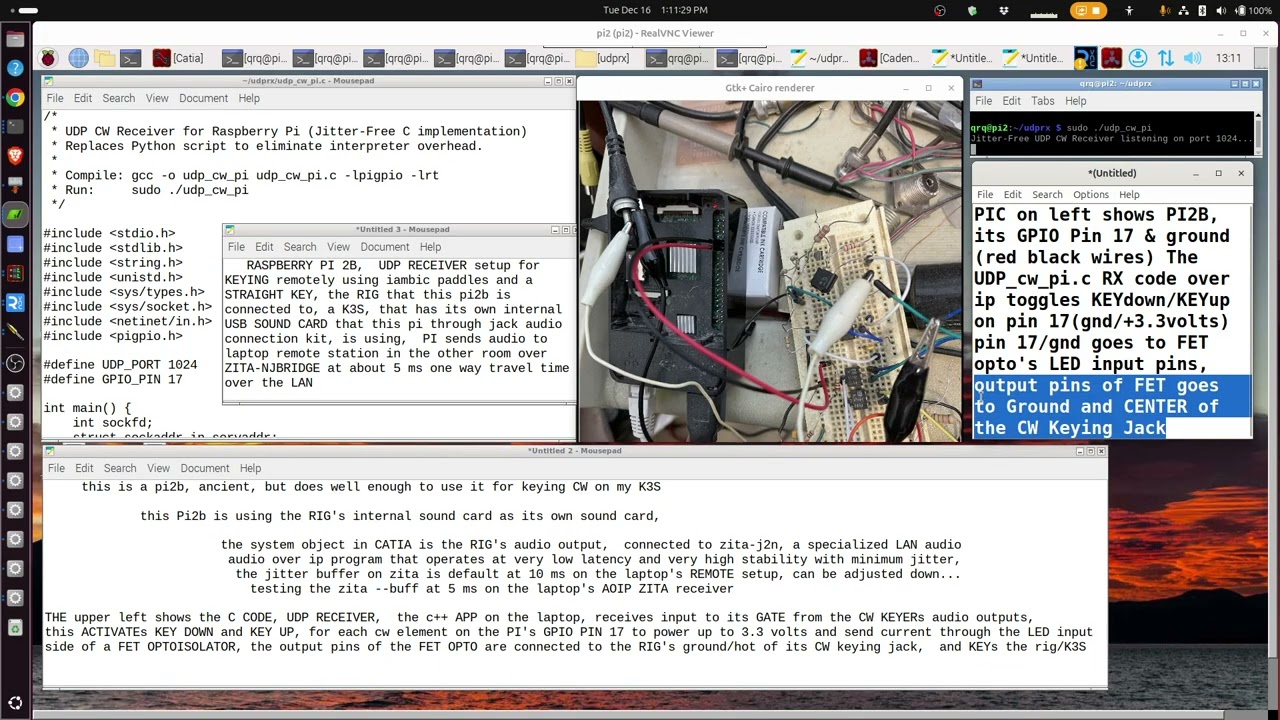Open the file manager folder icon in Pi taskbar
The image size is (1280, 720).
(x=105, y=59)
